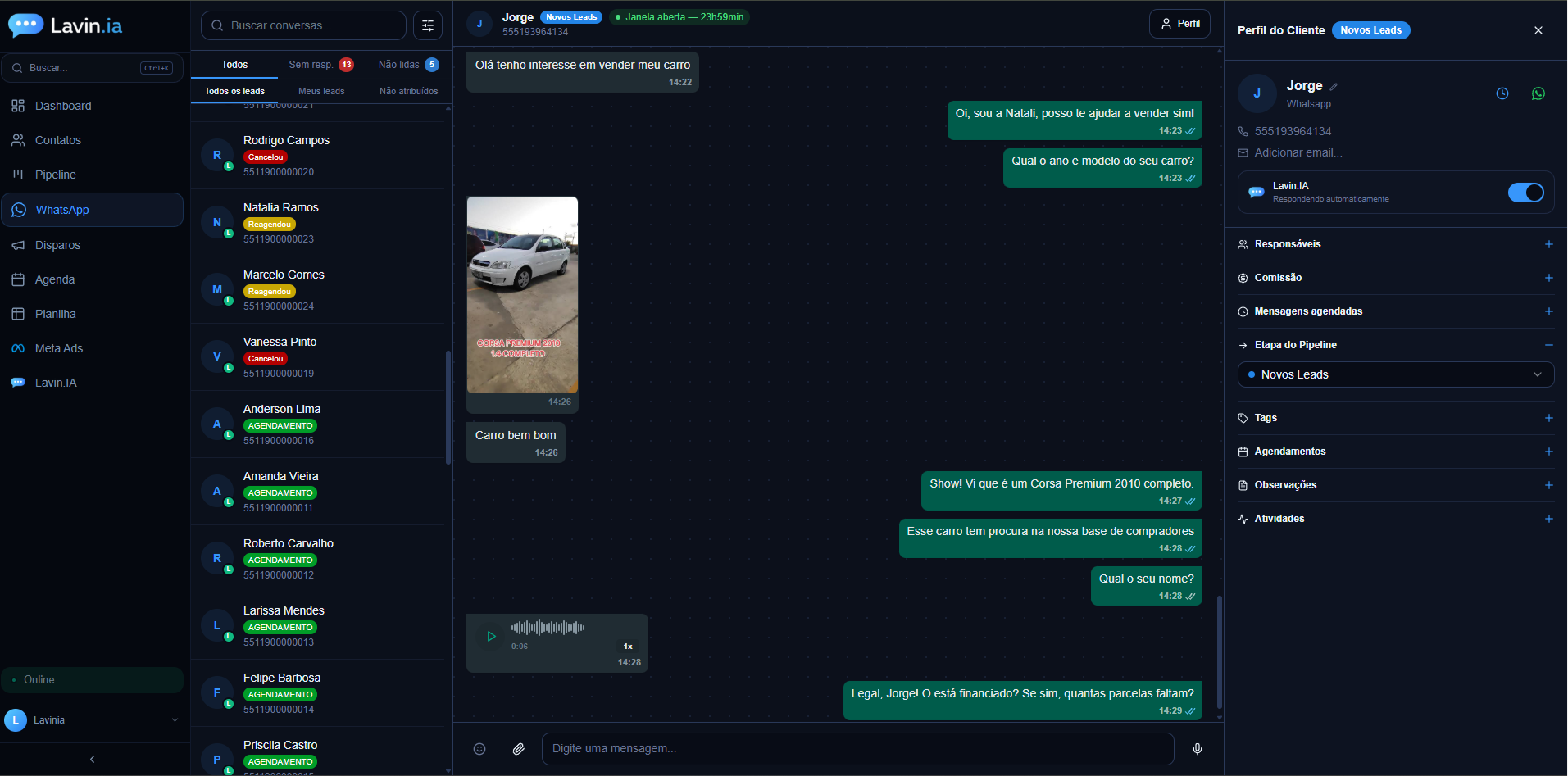Select Não atribuídos tab

tap(408, 91)
